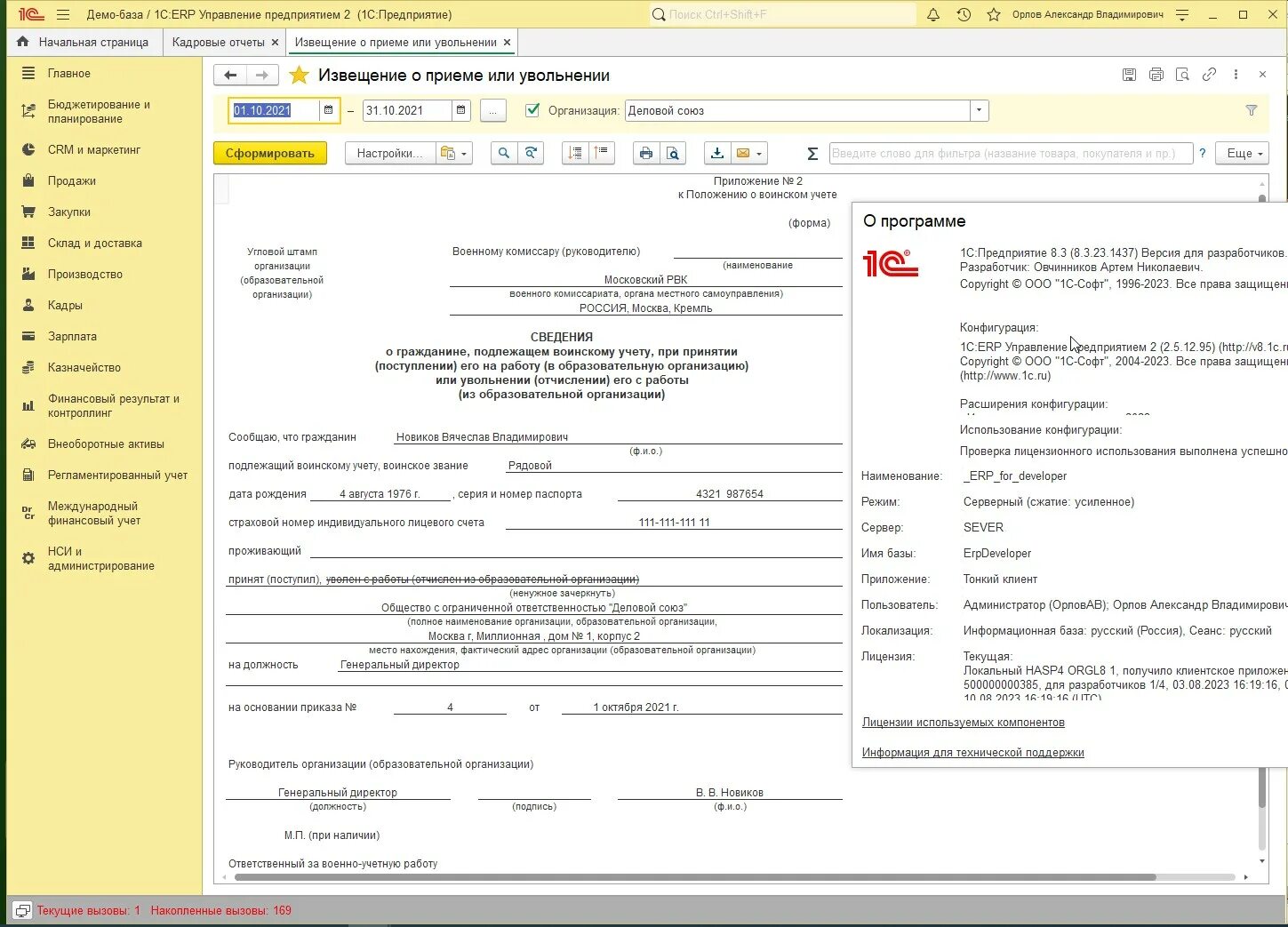Open report Настройки button
This screenshot has width=1288, height=927.
389,153
